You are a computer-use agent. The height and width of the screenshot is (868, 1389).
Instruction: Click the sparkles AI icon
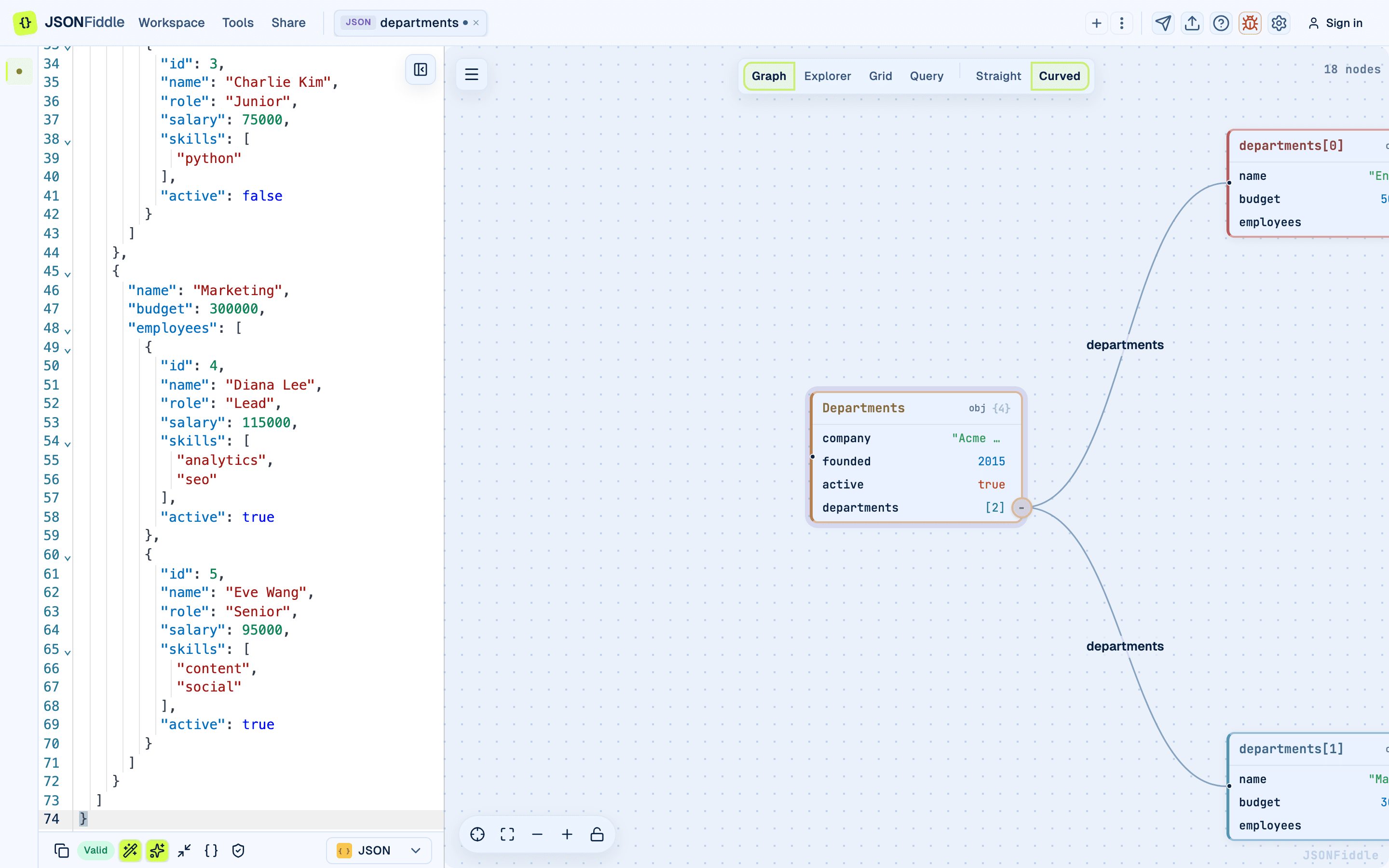(157, 851)
